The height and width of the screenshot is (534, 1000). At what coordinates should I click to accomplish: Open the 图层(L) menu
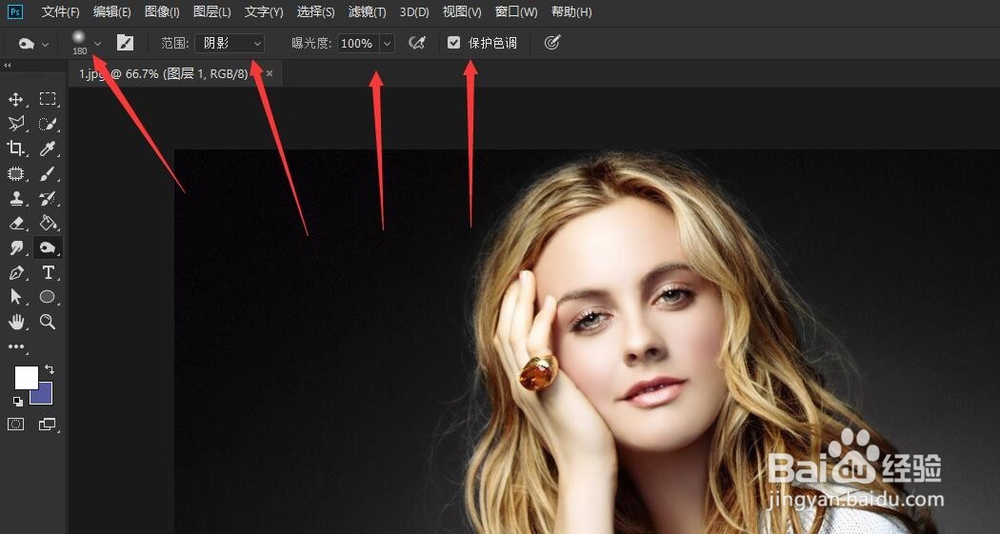click(212, 12)
